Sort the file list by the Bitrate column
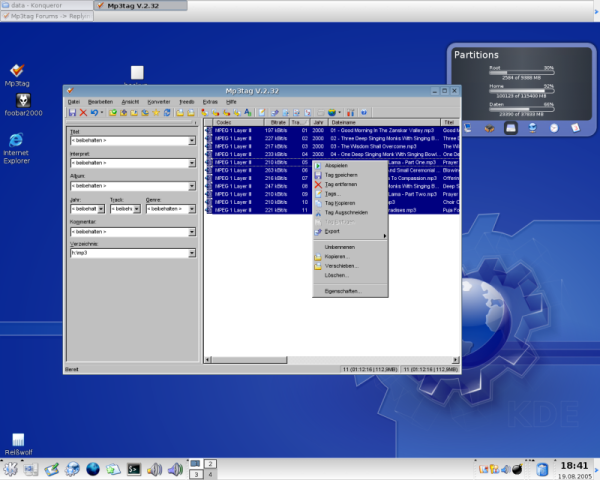 click(x=277, y=122)
